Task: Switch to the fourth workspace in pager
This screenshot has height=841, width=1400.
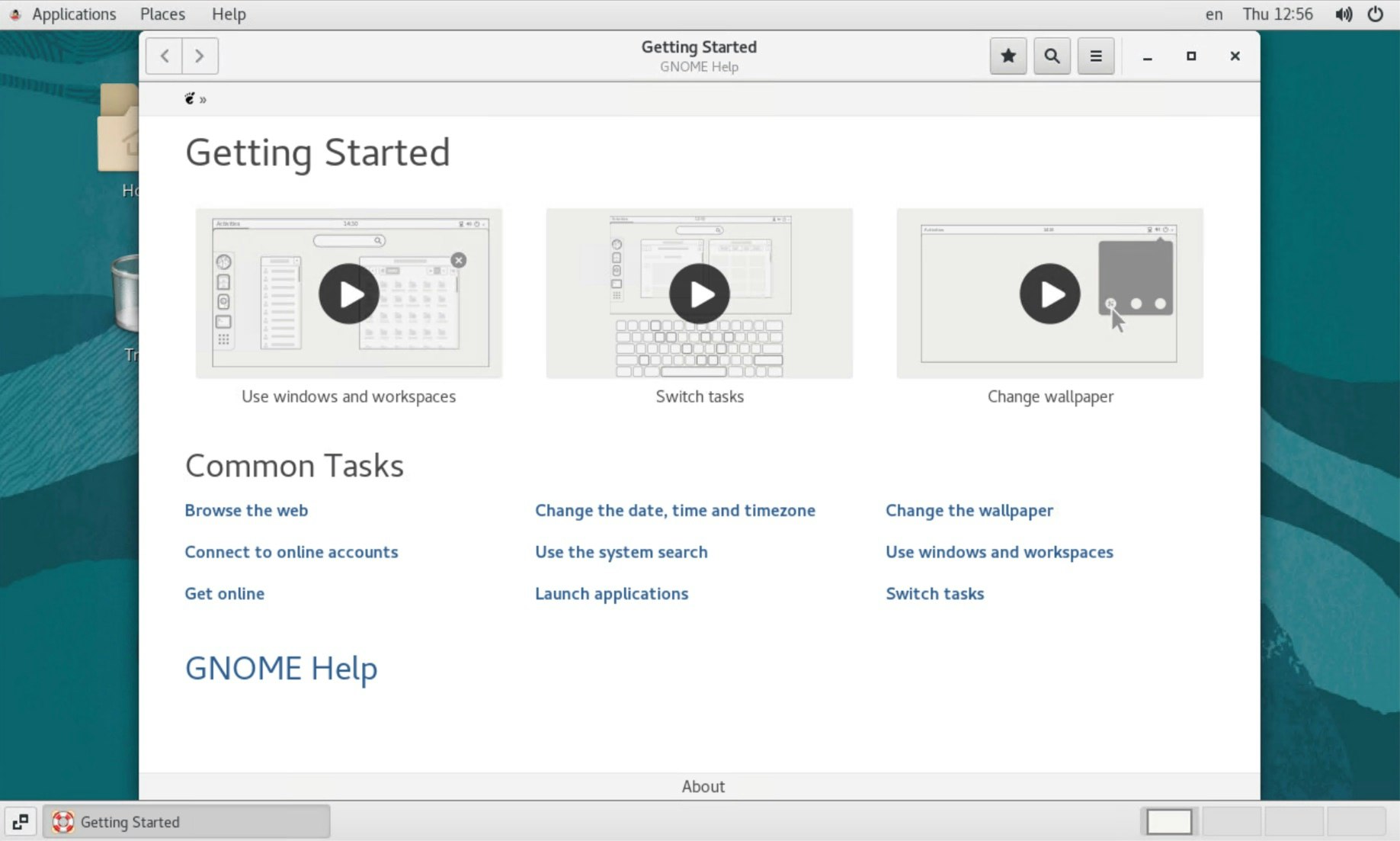Action: coord(1356,822)
